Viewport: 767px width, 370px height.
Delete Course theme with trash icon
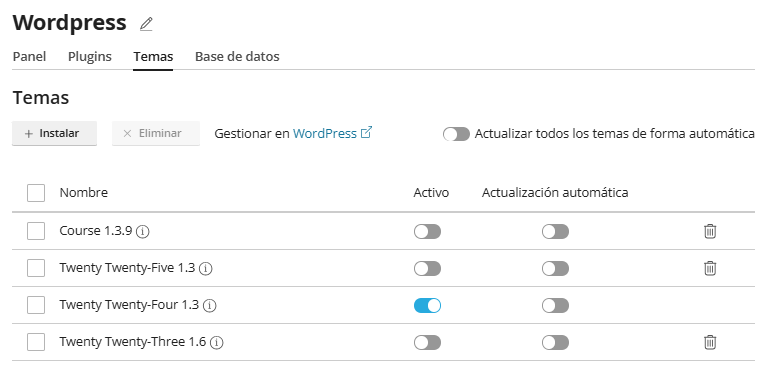pos(710,231)
